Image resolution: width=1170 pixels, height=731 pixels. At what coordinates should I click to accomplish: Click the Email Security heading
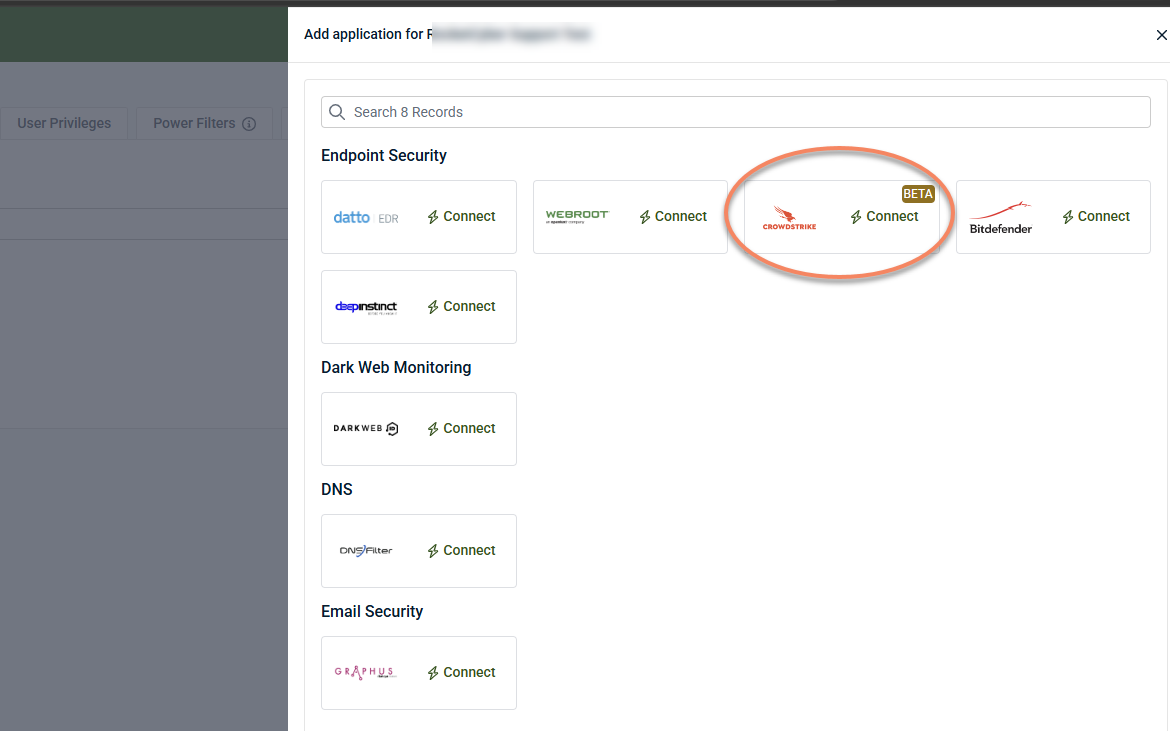(372, 611)
